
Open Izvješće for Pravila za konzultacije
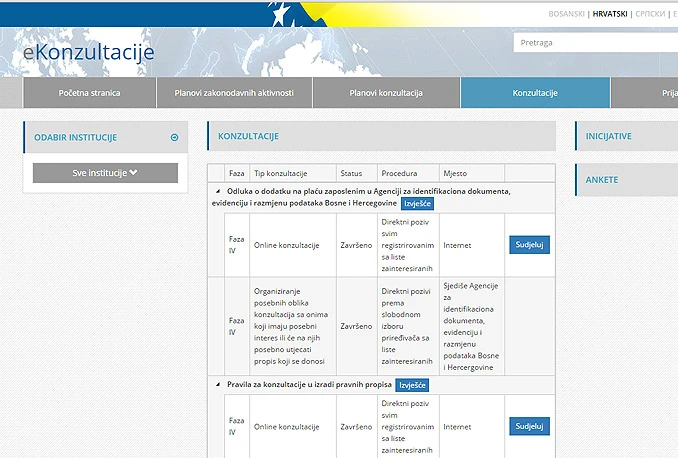tap(412, 385)
